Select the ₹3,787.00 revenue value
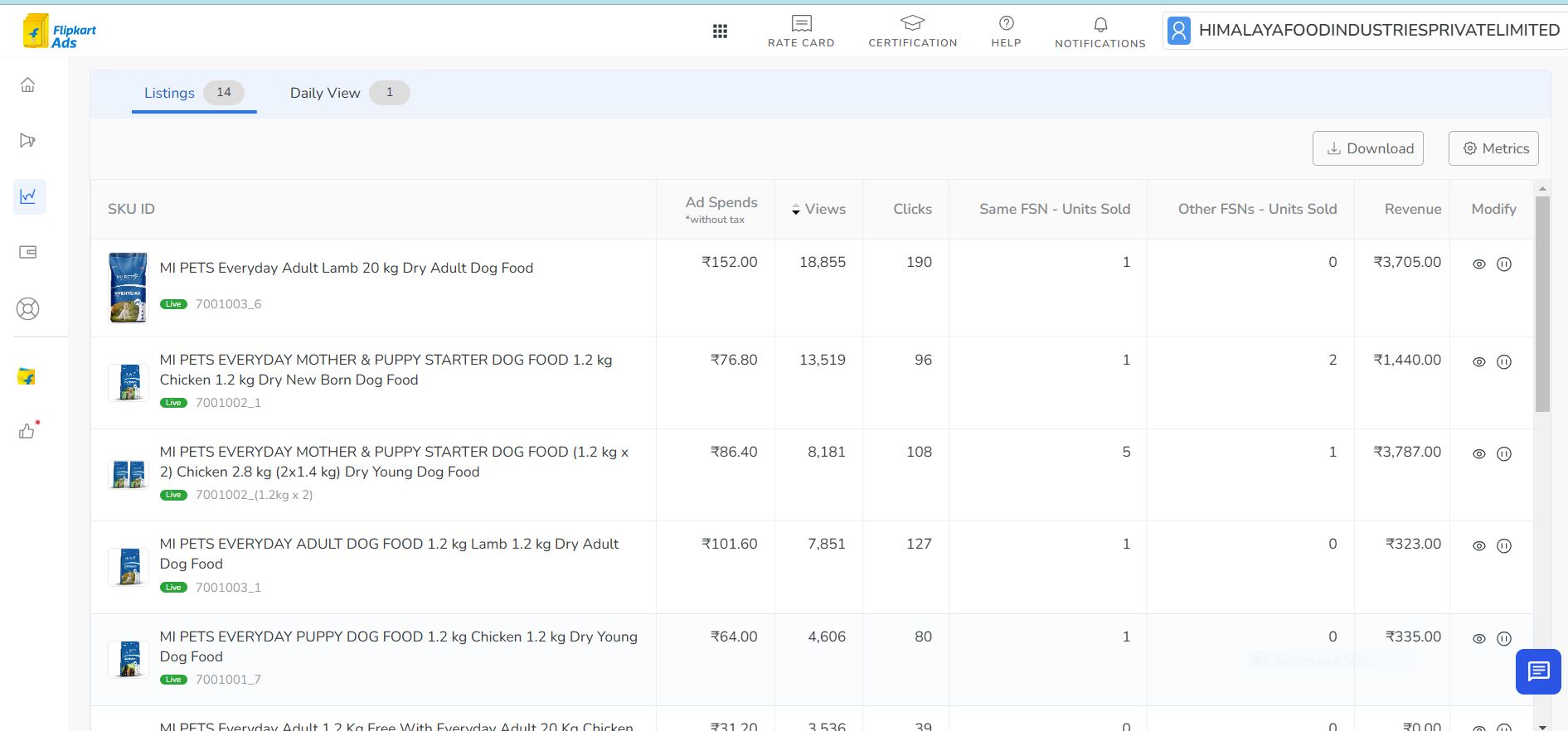 pyautogui.click(x=1407, y=452)
